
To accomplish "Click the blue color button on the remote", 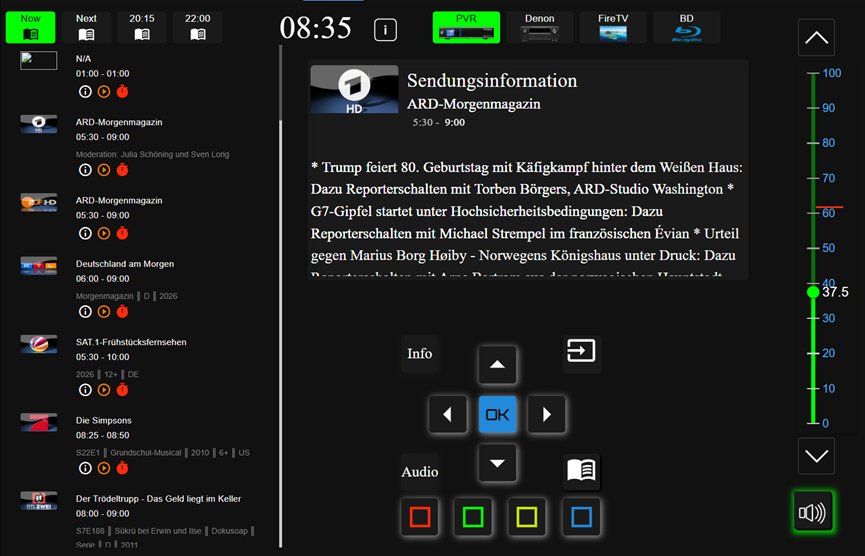I will point(581,517).
